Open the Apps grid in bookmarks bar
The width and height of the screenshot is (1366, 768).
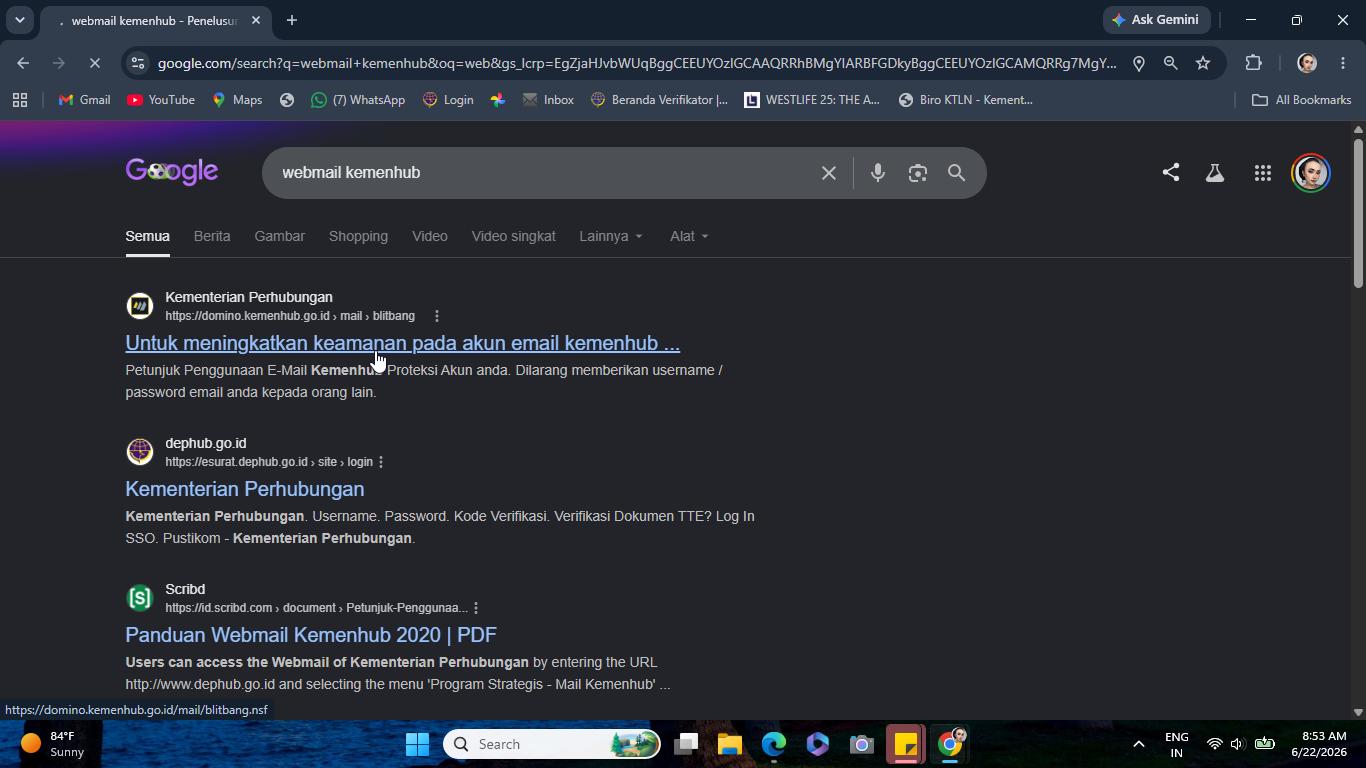[x=20, y=100]
